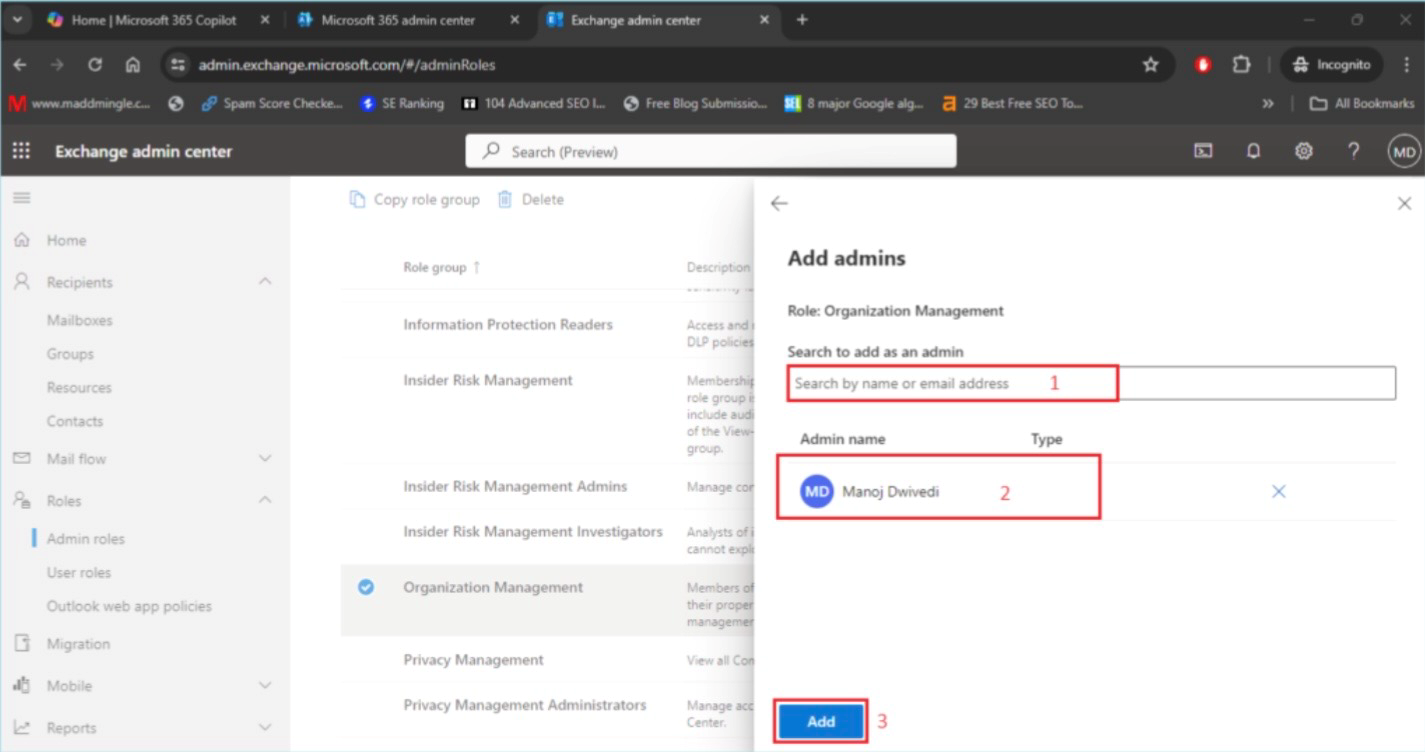The width and height of the screenshot is (1425, 752).
Task: Collapse the Recipients section chevron
Action: click(265, 282)
